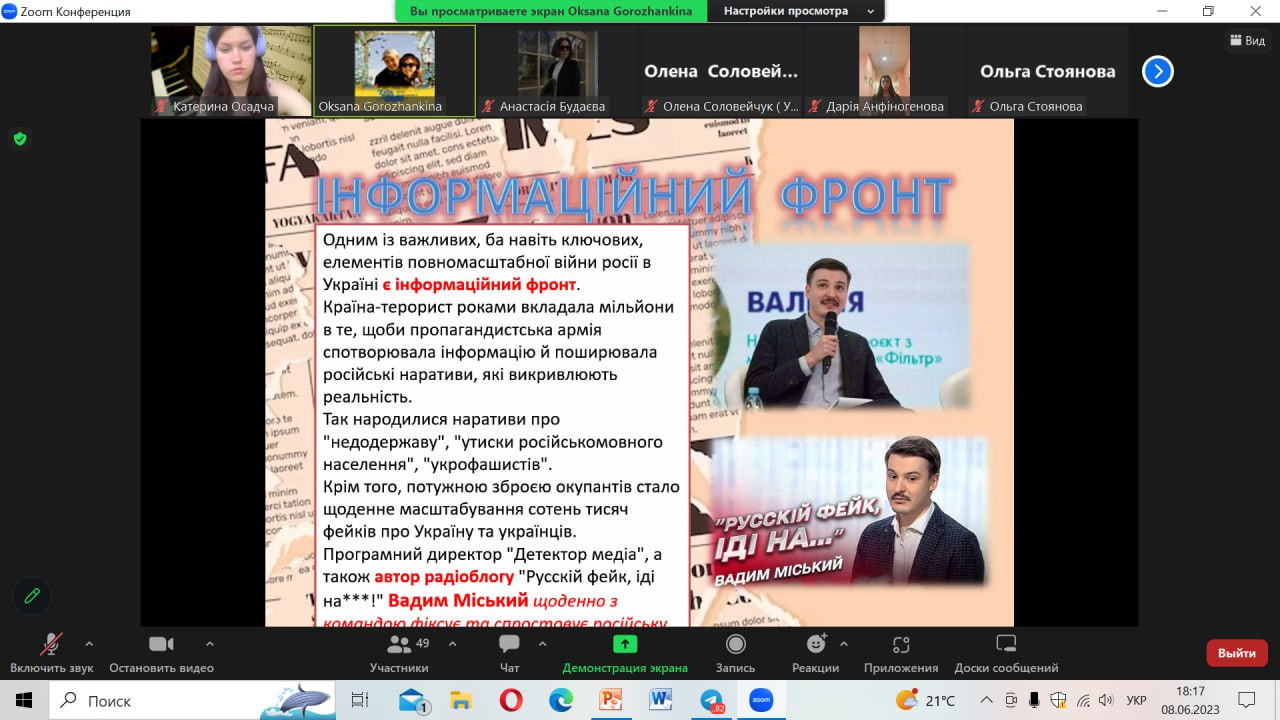The image size is (1280, 720).
Task: Expand audio options arrow beside microphone
Action: pos(89,644)
